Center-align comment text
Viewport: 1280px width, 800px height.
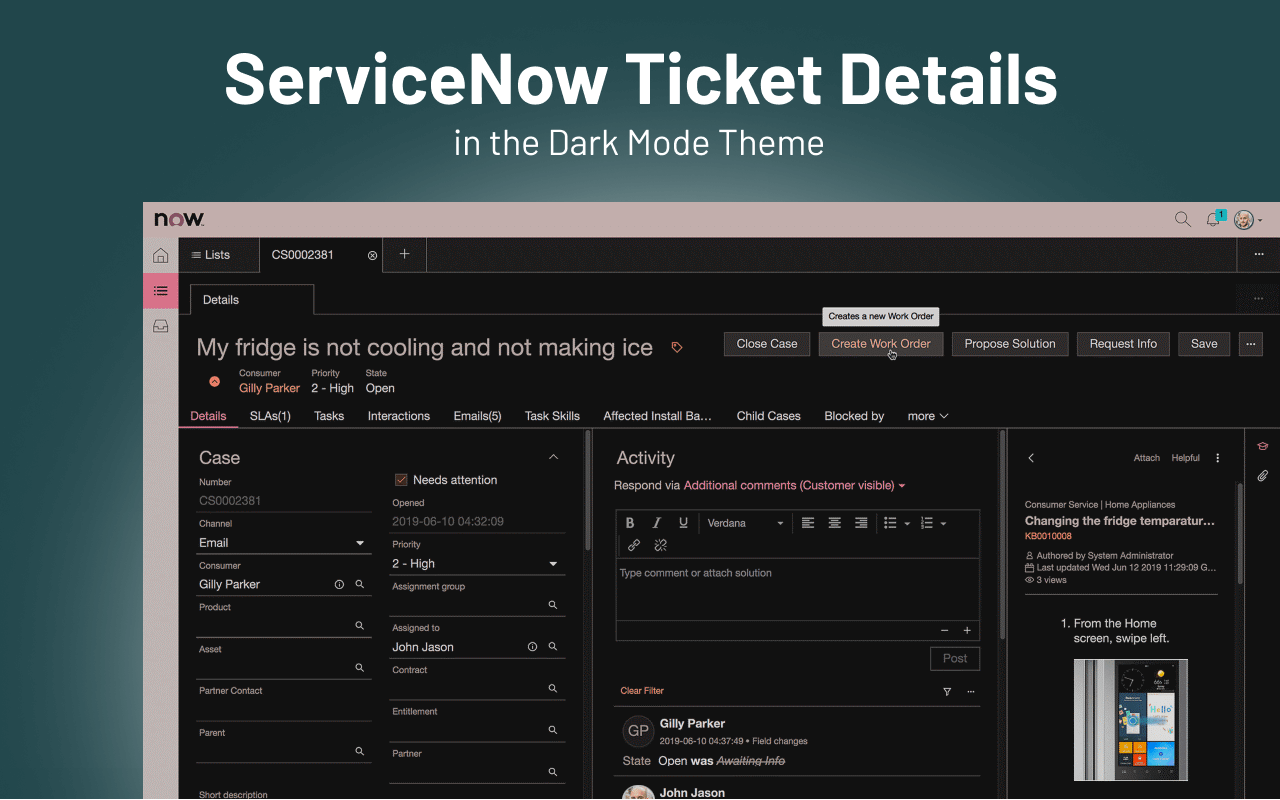[x=834, y=523]
